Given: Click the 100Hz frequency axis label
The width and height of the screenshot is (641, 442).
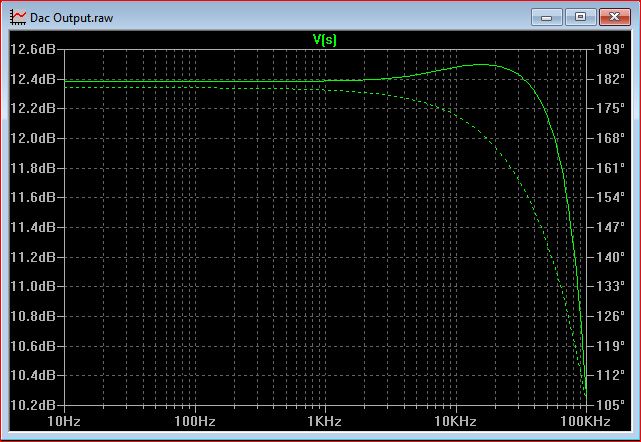Looking at the screenshot, I should (195, 421).
